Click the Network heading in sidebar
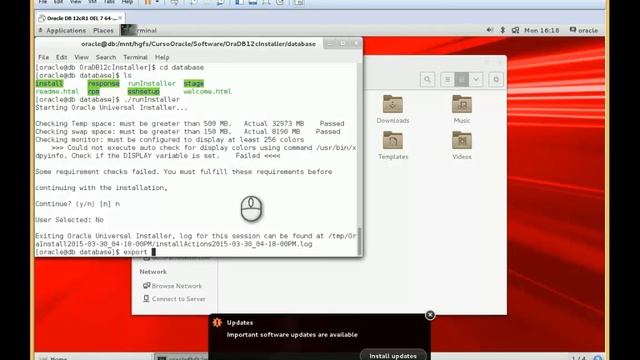Image resolution: width=640 pixels, height=360 pixels. pos(153,271)
